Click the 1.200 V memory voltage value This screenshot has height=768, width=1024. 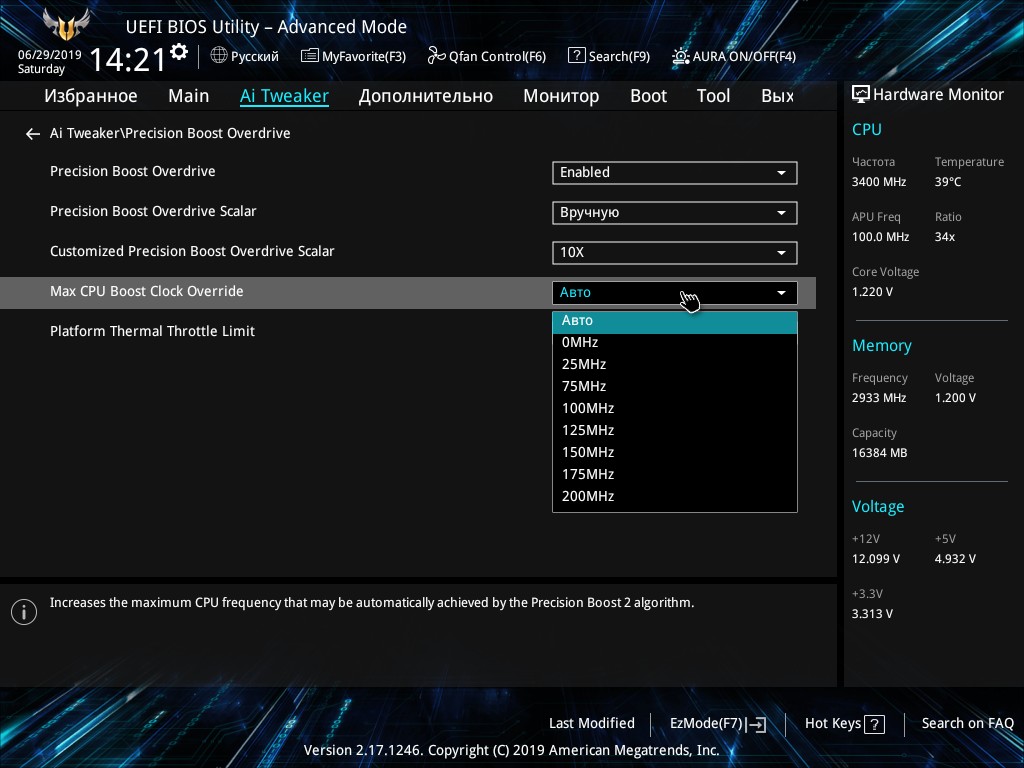(955, 398)
